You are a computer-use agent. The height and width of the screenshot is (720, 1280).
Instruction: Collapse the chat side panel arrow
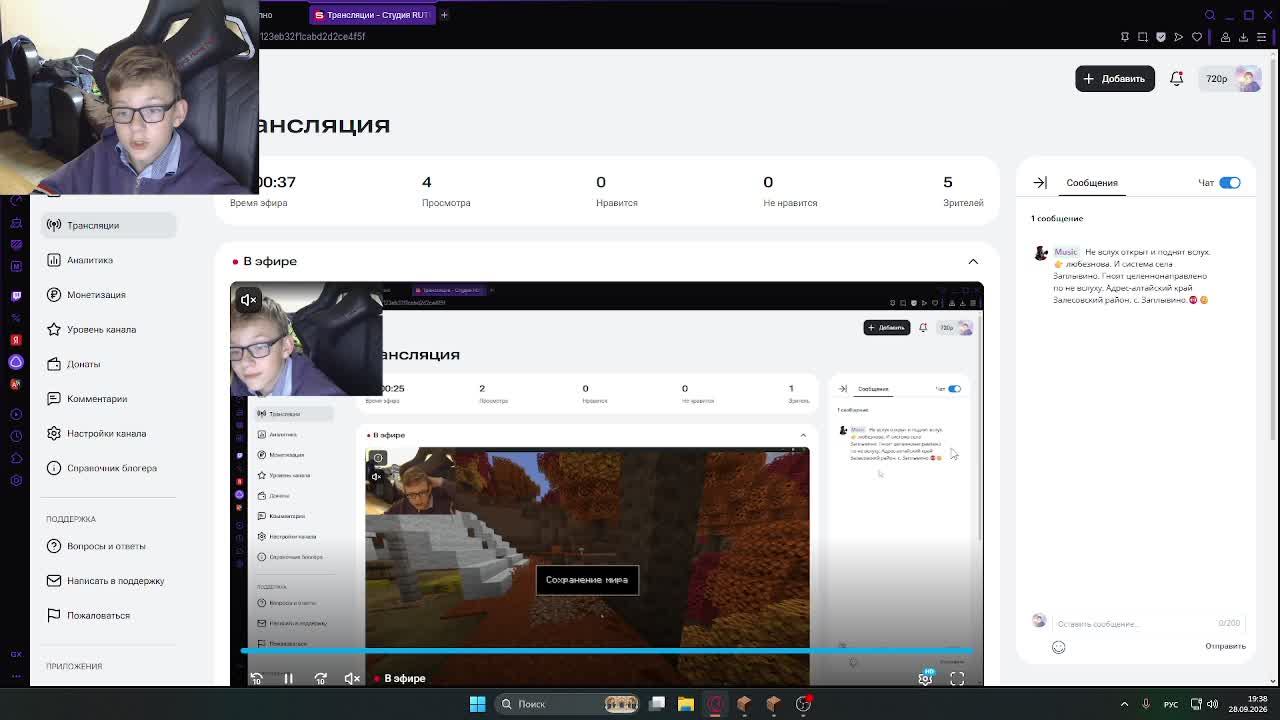tap(1040, 183)
